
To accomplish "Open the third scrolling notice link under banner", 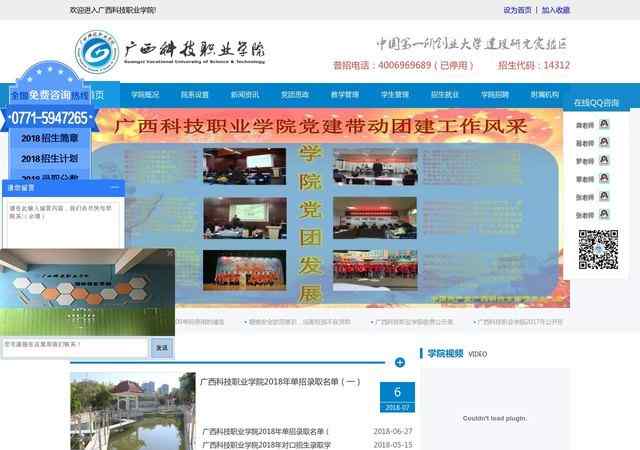I will point(412,322).
